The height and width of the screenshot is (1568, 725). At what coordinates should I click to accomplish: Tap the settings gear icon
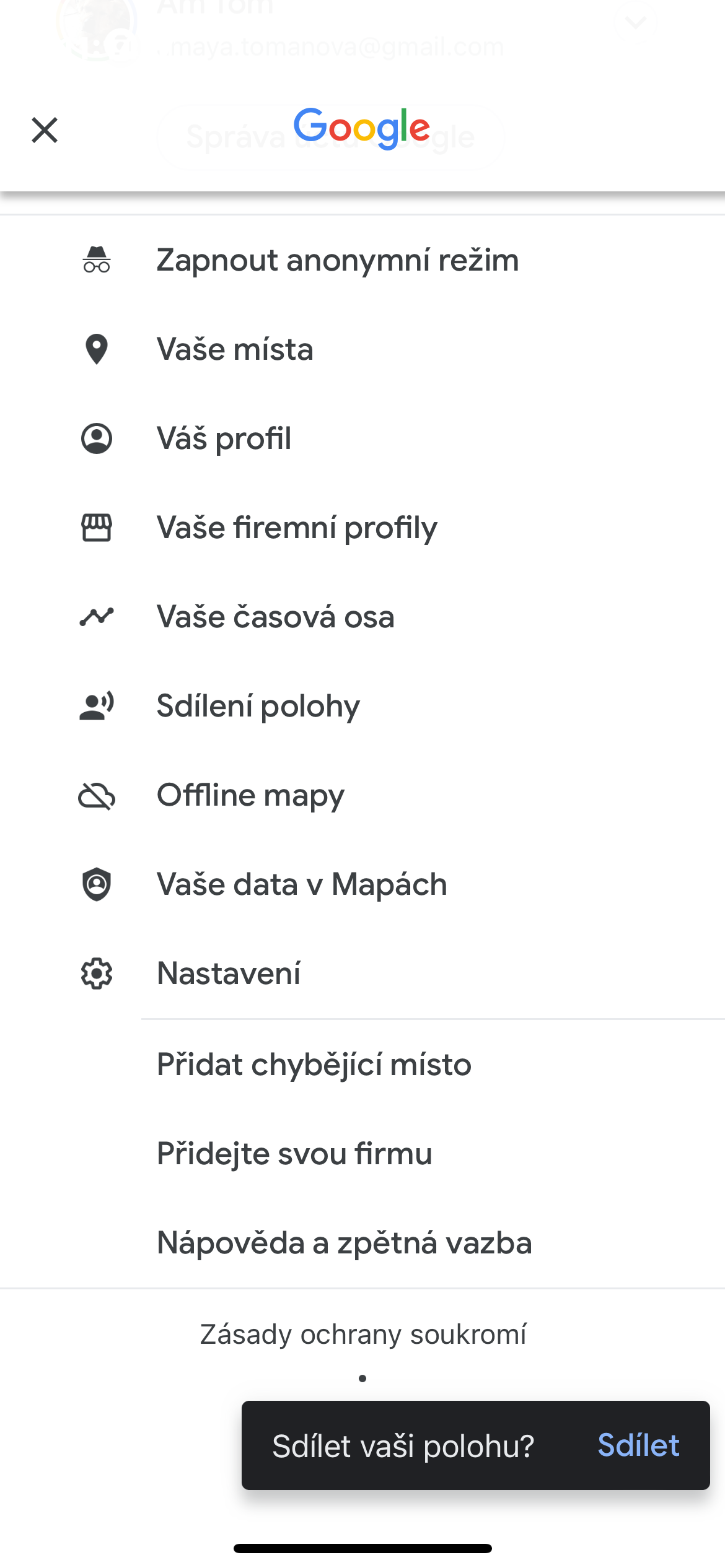tap(97, 973)
